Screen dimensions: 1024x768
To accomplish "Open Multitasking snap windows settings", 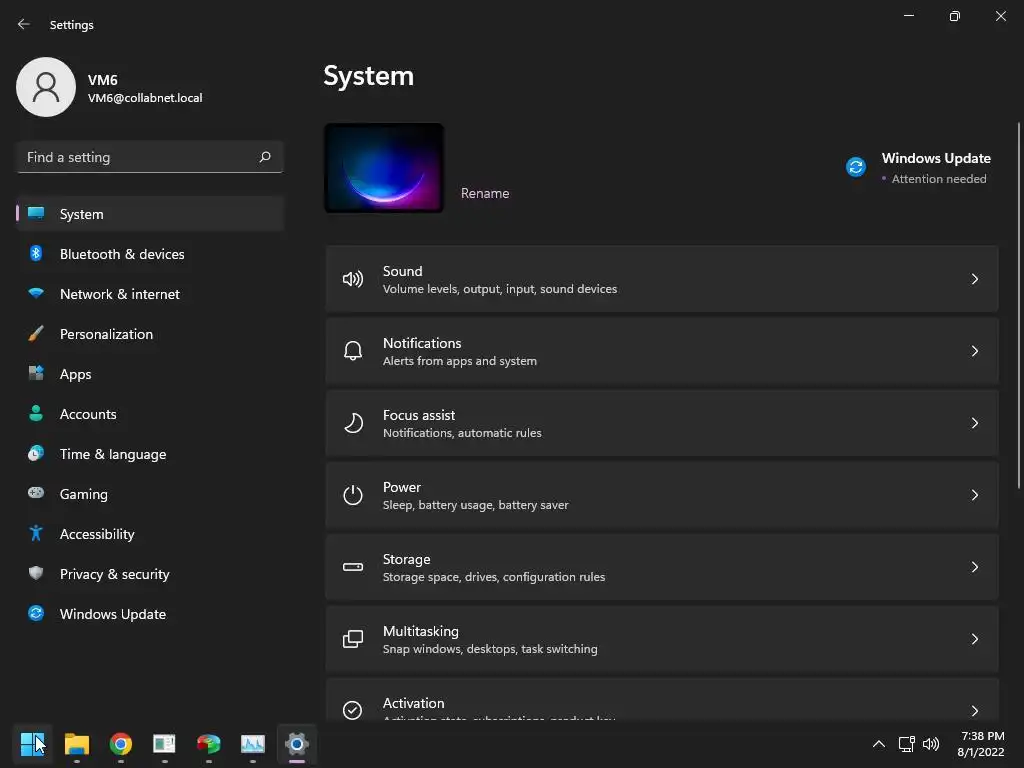I will (x=662, y=639).
